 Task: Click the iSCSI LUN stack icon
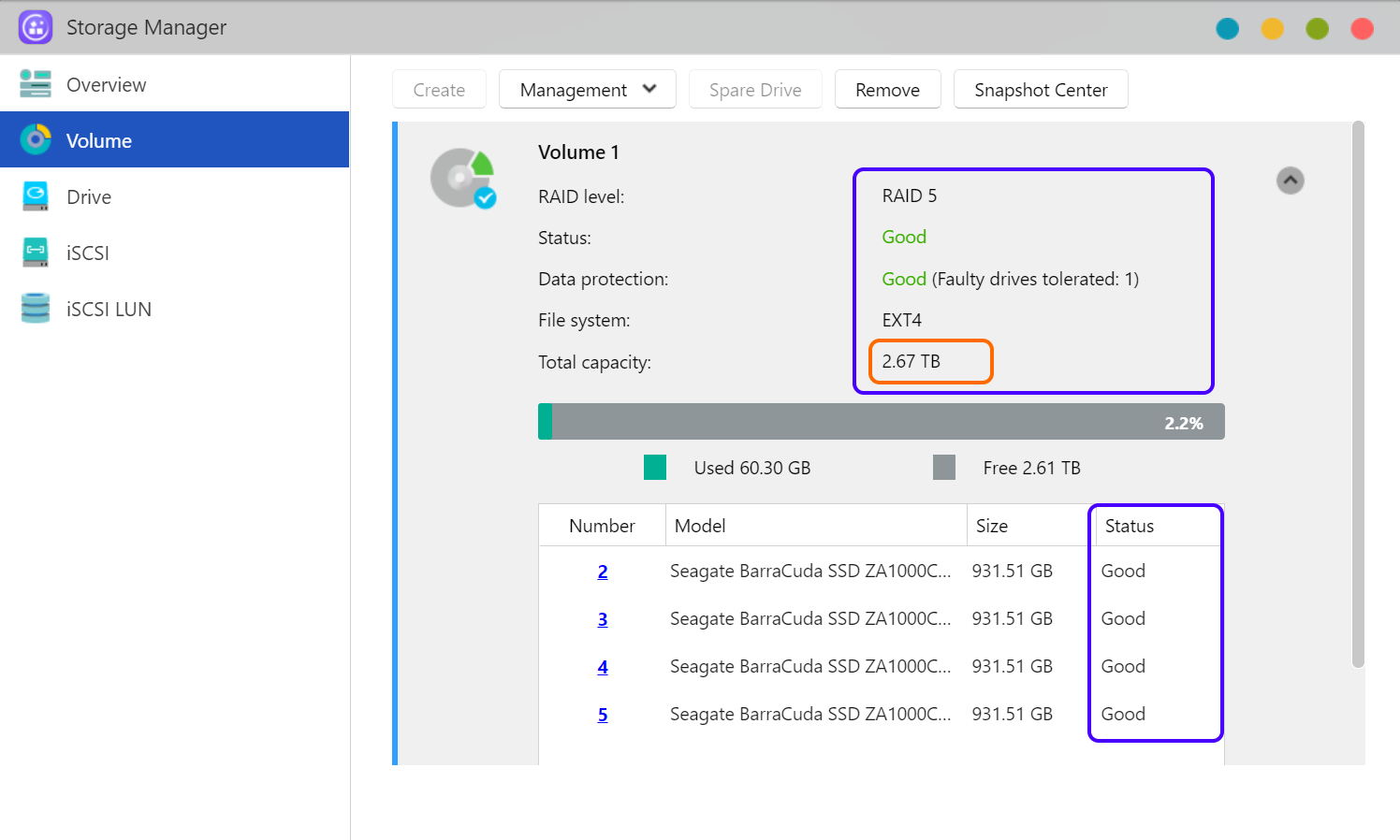[x=36, y=309]
